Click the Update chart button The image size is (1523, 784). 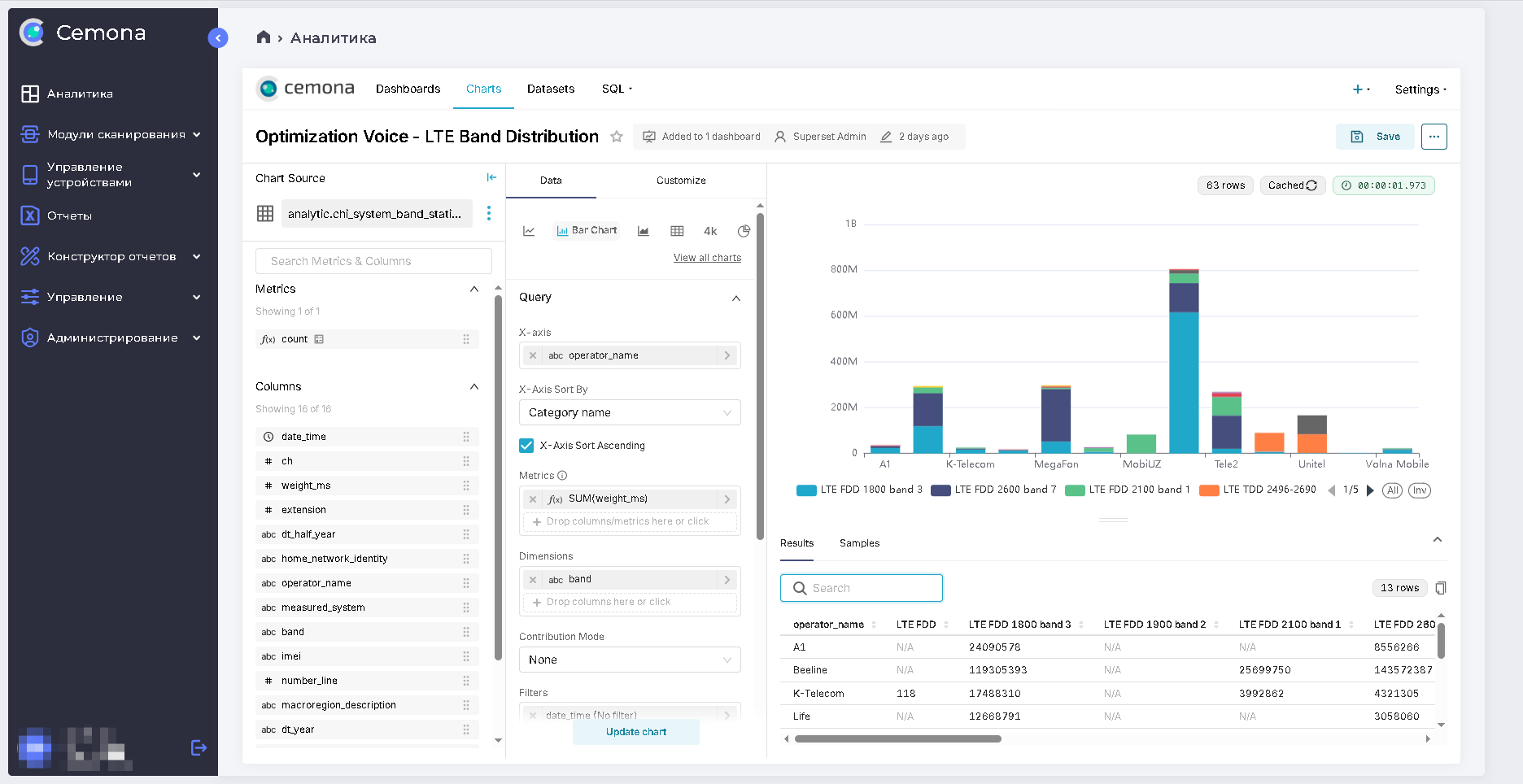[x=636, y=732]
